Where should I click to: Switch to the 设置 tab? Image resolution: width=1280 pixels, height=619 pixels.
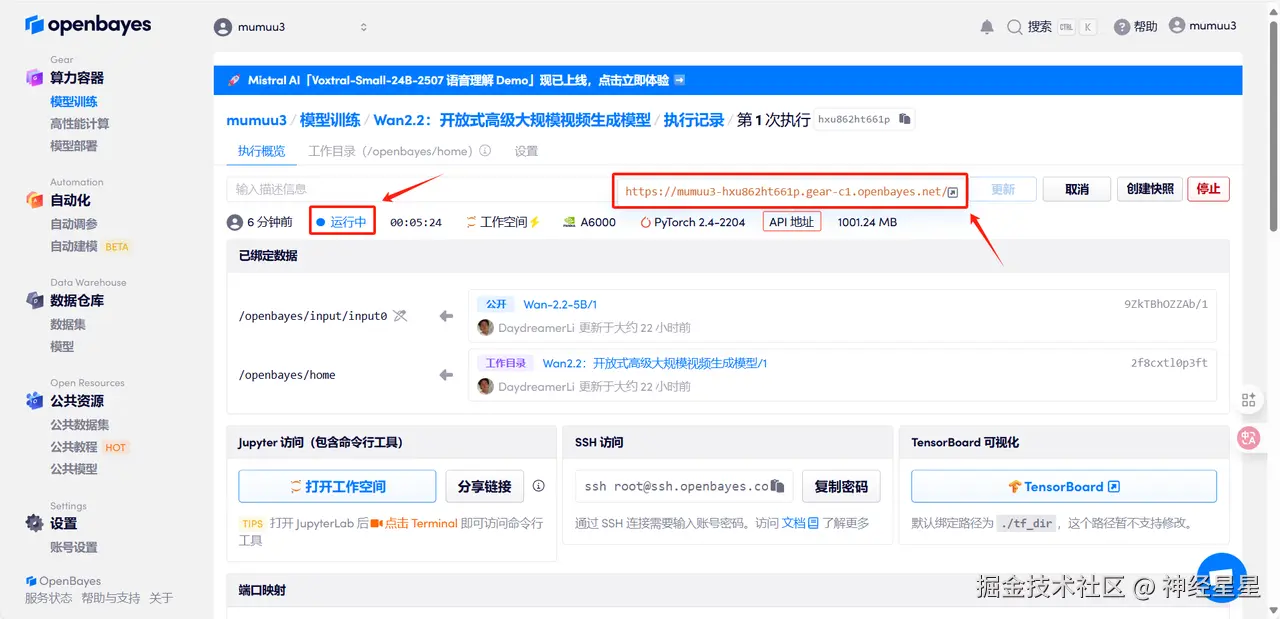coord(526,151)
